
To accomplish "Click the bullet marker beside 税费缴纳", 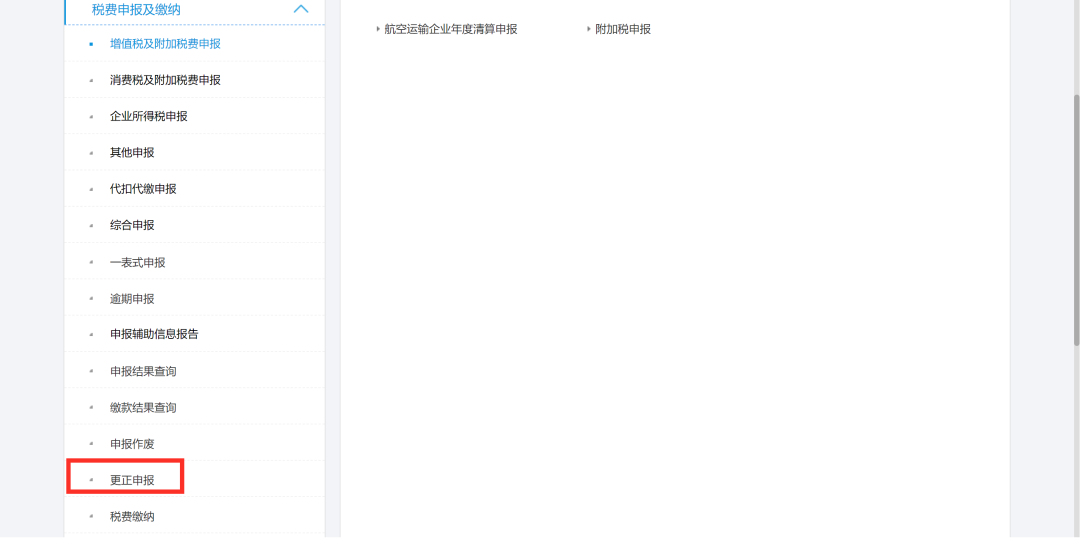I will click(x=91, y=517).
